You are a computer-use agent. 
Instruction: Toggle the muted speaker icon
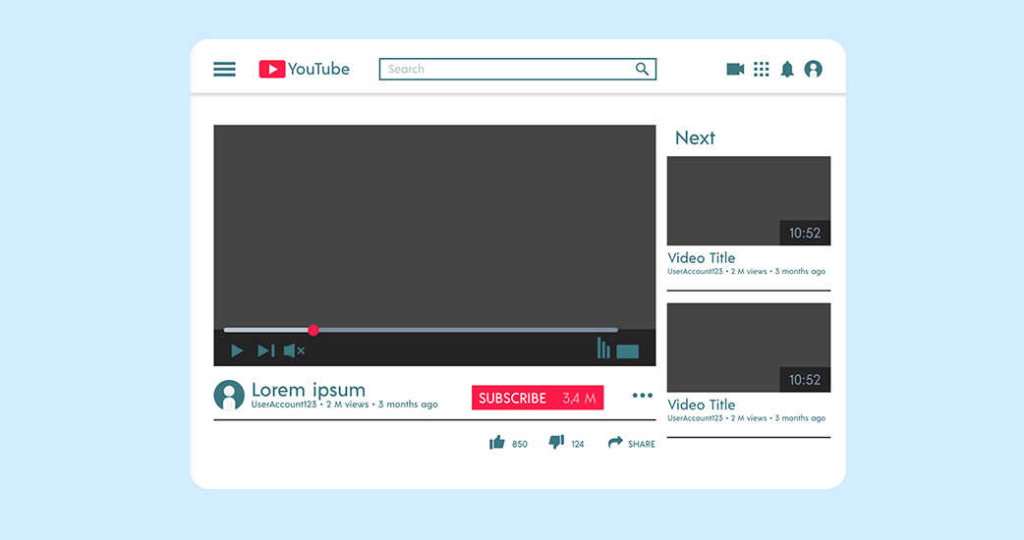pyautogui.click(x=295, y=351)
